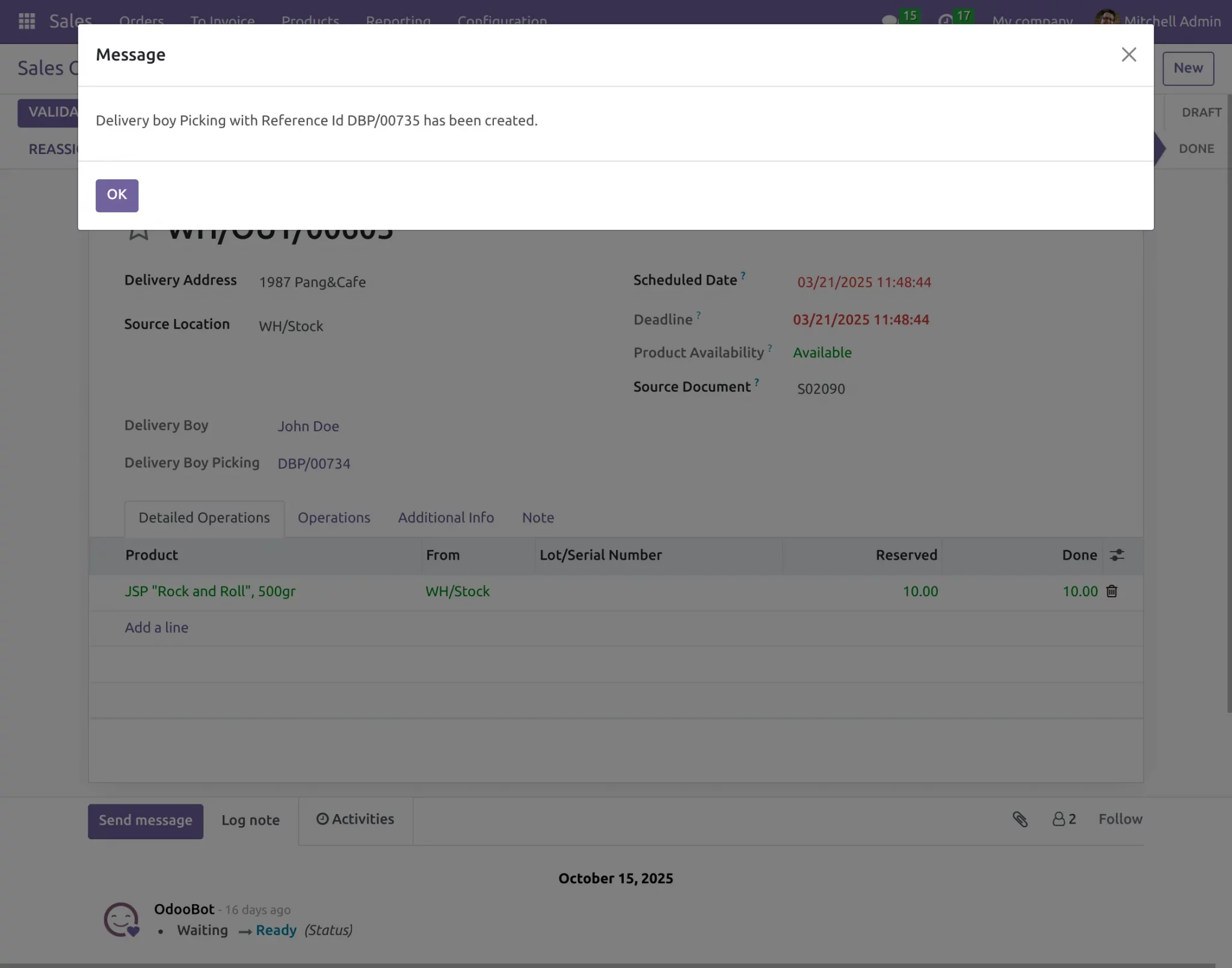1232x968 pixels.
Task: Open the Configuration menu
Action: tap(502, 21)
